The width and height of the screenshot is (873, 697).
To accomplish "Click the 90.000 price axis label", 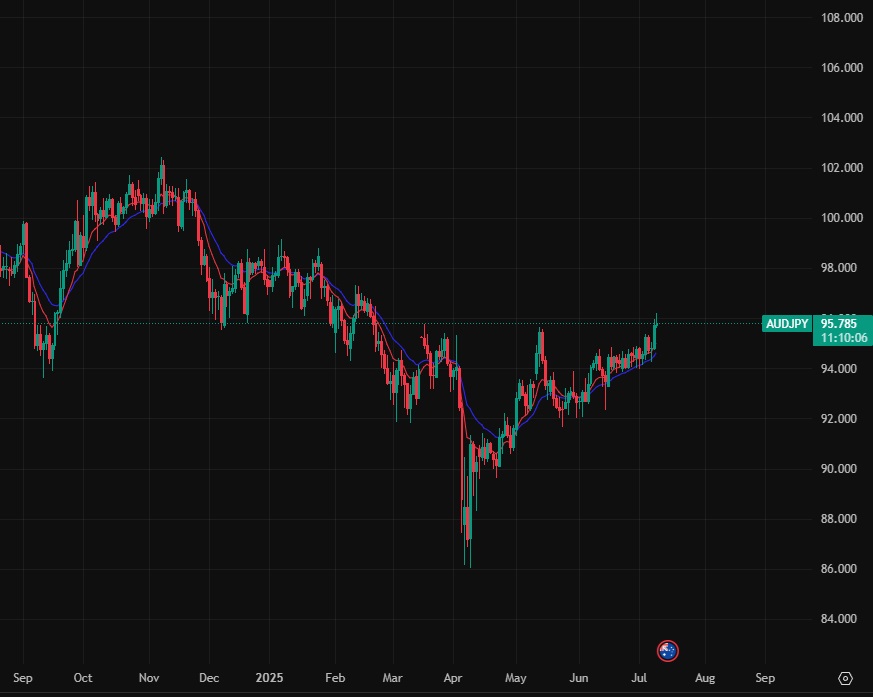I will [838, 469].
